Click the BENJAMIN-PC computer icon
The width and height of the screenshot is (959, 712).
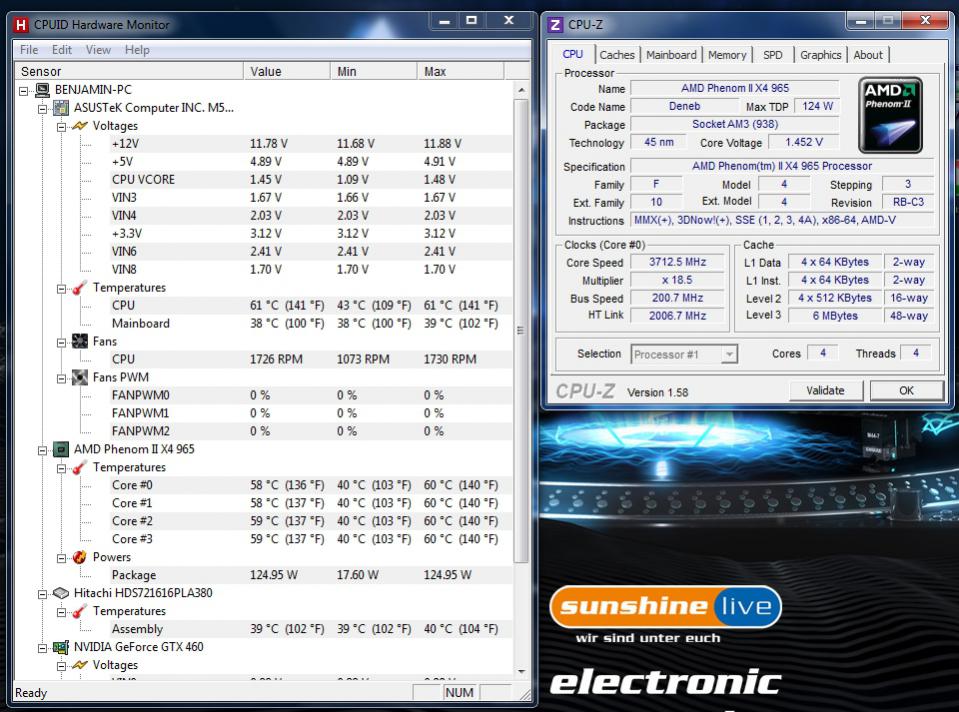42,90
